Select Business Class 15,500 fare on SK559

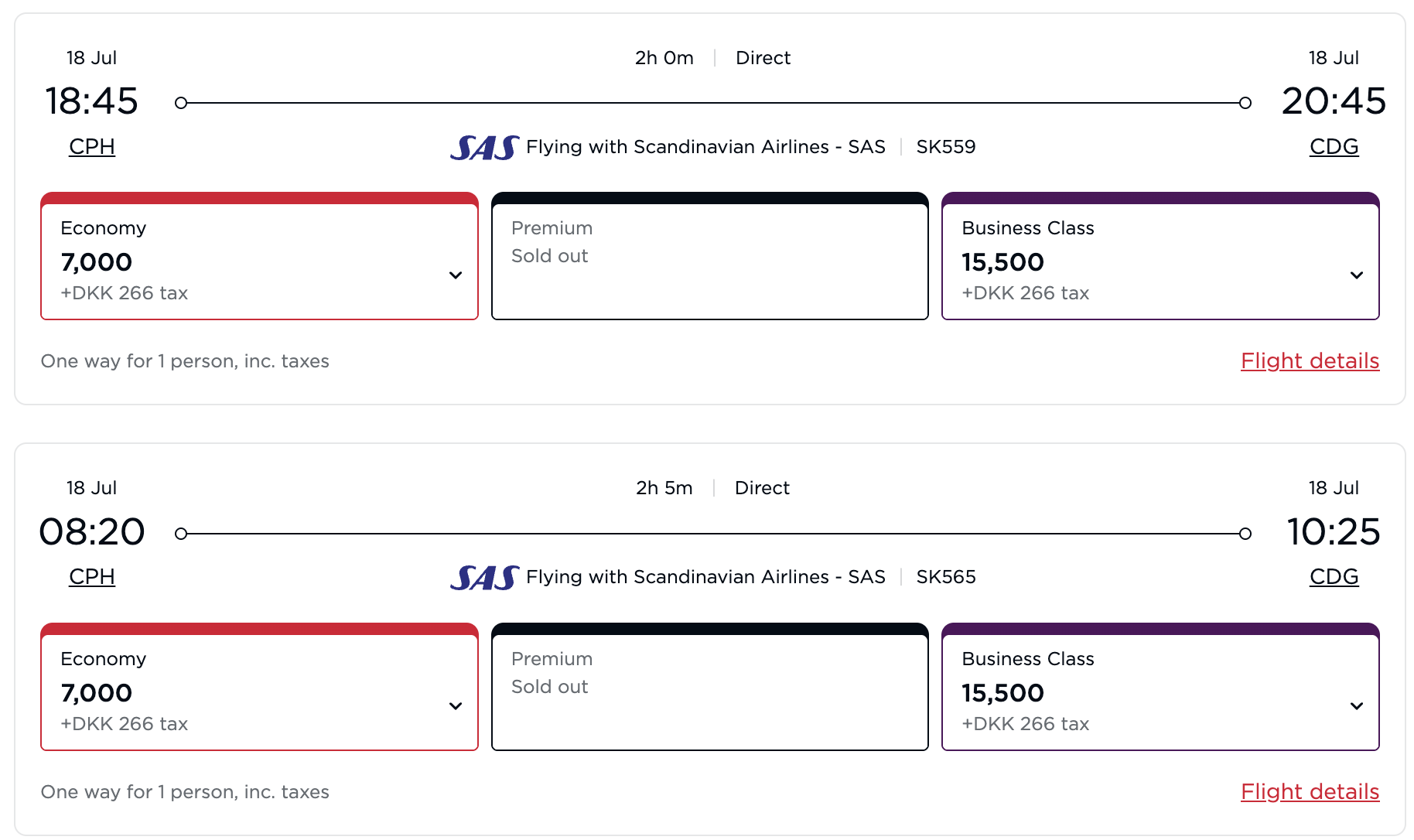tap(1160, 256)
